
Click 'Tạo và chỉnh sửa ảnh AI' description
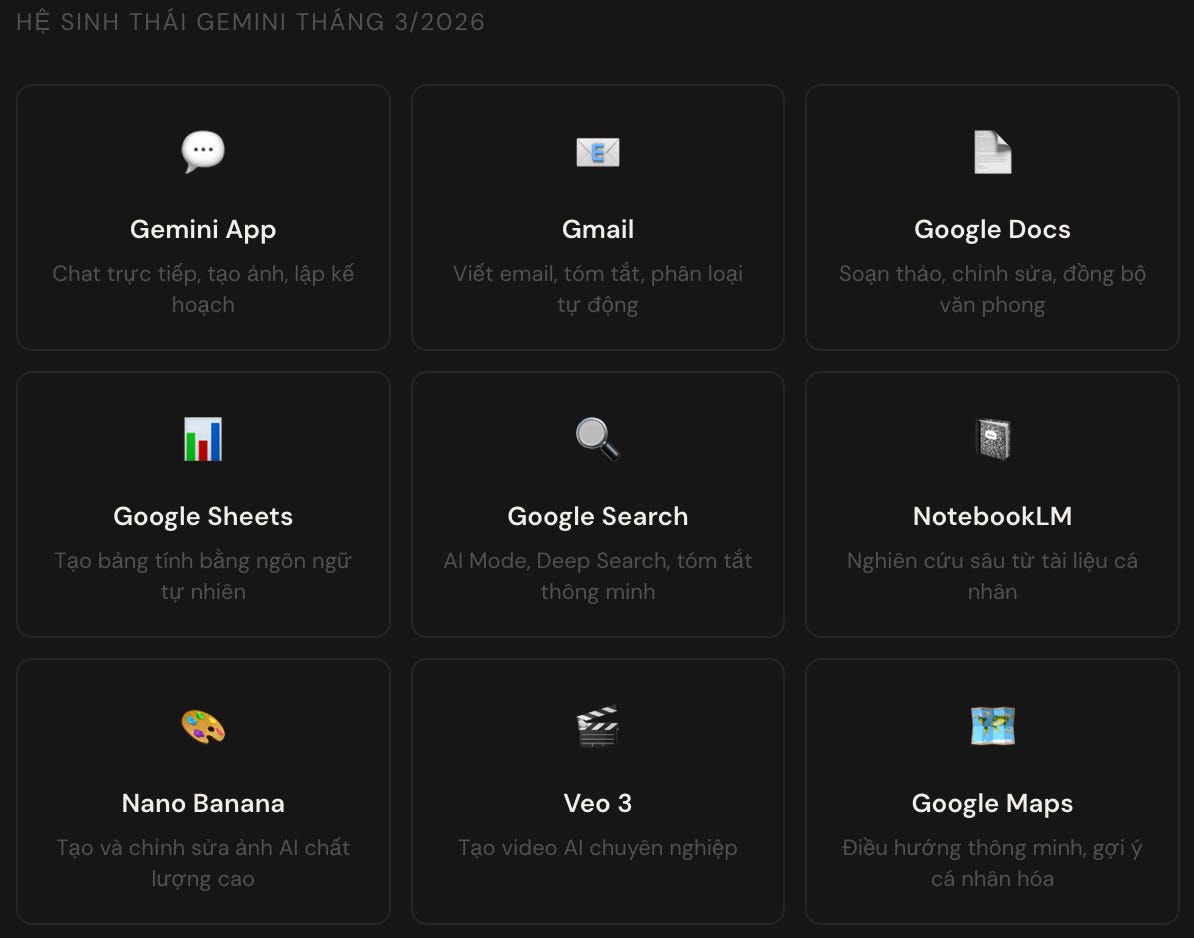pos(203,863)
